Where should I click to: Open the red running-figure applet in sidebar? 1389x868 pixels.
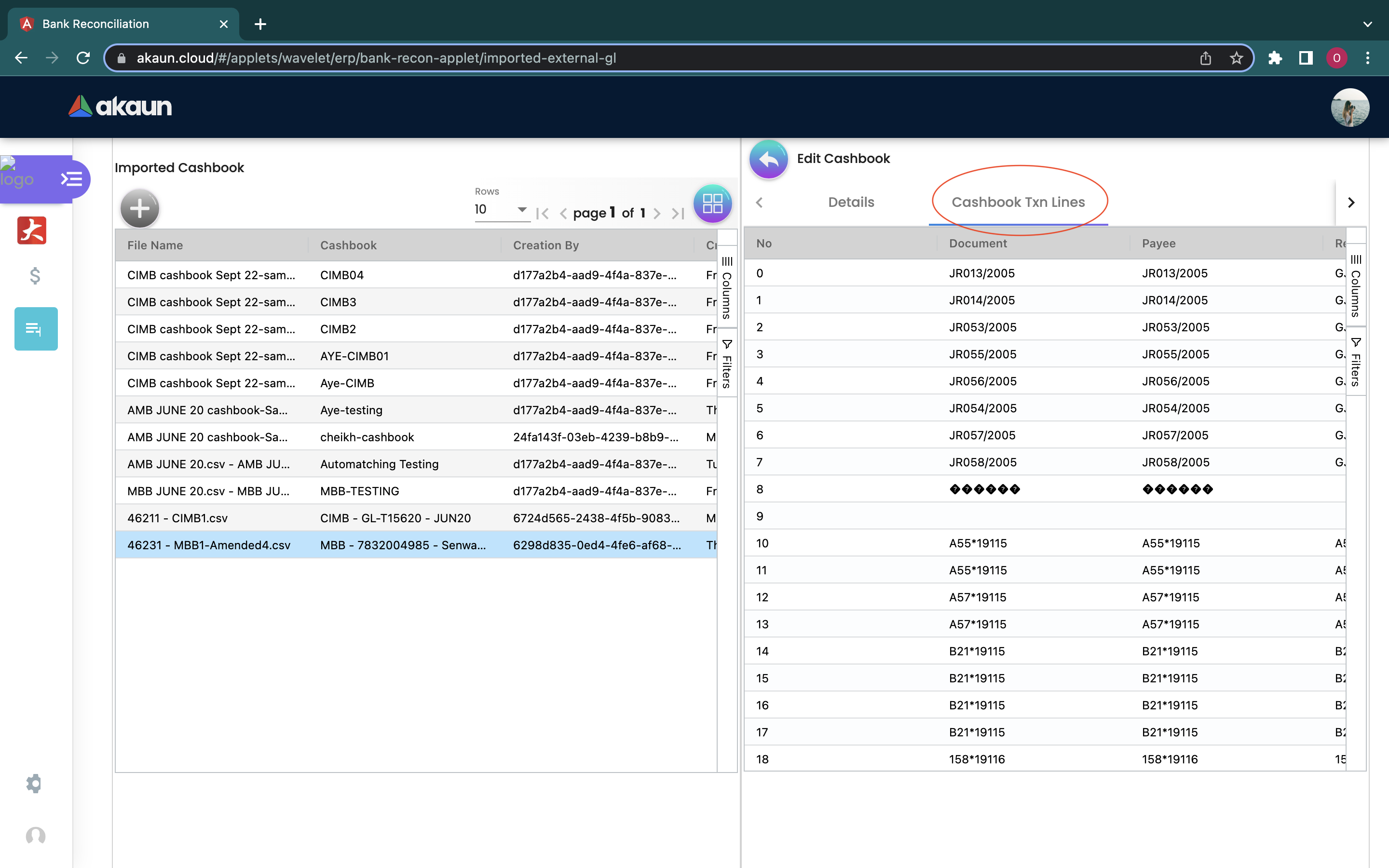32,231
